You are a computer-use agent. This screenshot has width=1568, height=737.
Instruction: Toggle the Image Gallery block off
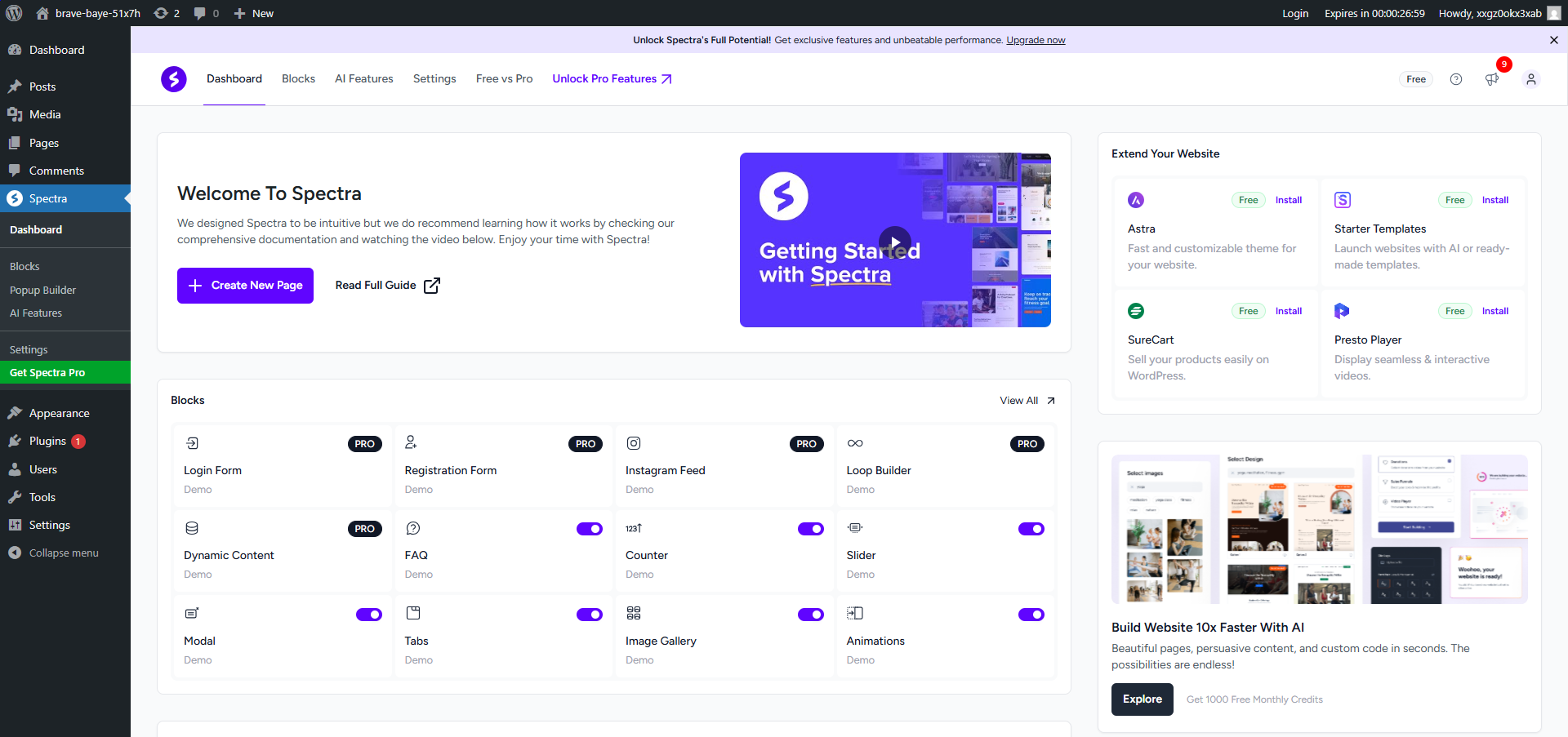810,615
